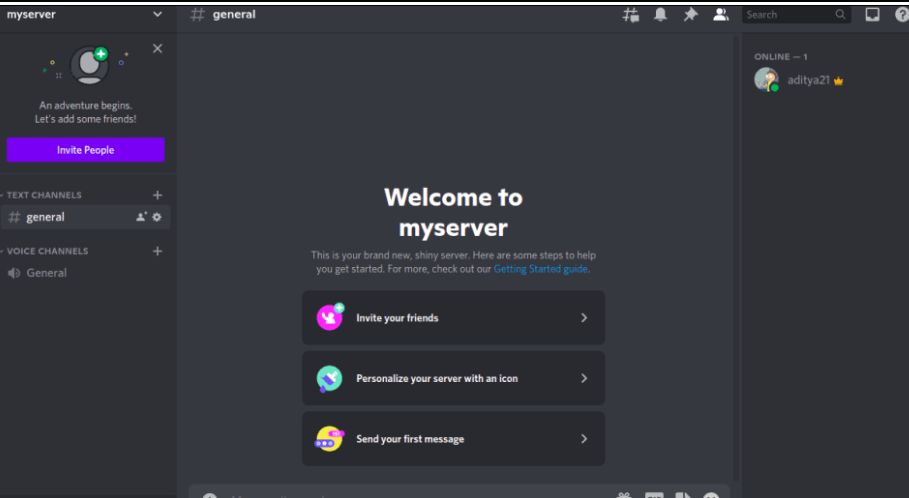Click the #general channel title in header

coord(234,14)
